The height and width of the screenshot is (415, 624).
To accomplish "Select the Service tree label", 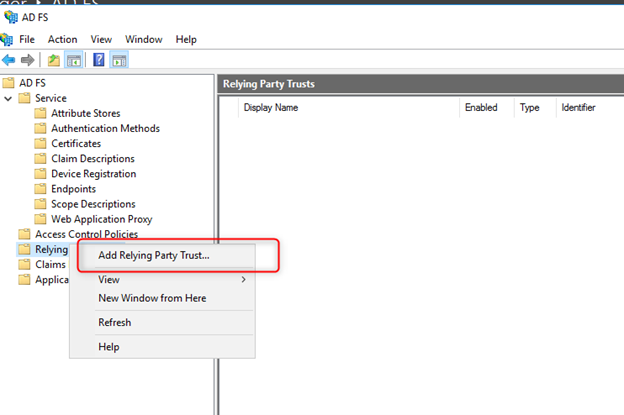I will (x=51, y=98).
